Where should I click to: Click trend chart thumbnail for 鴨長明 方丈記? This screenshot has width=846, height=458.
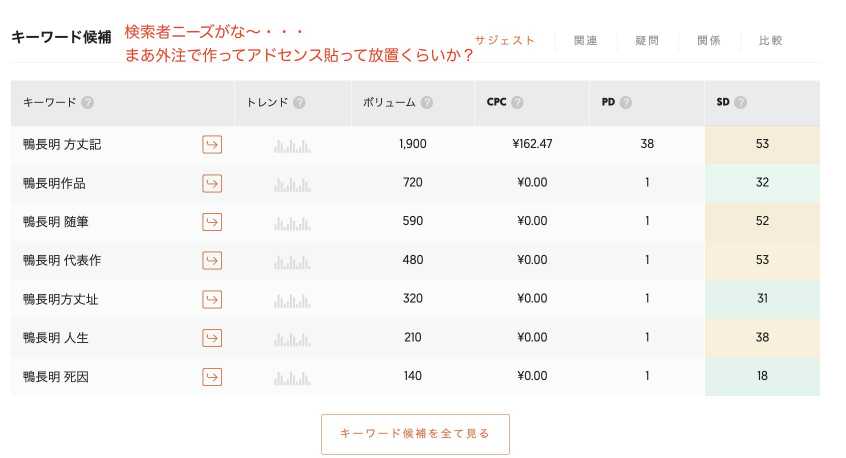point(292,146)
